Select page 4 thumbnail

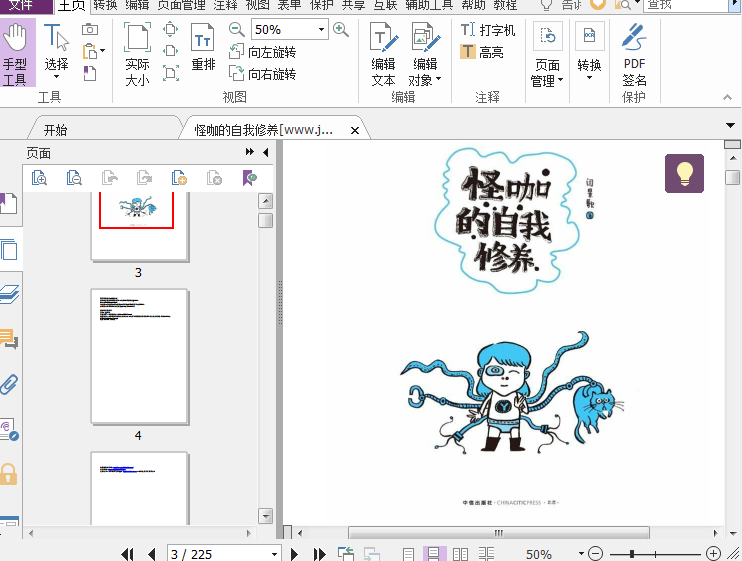pos(140,357)
